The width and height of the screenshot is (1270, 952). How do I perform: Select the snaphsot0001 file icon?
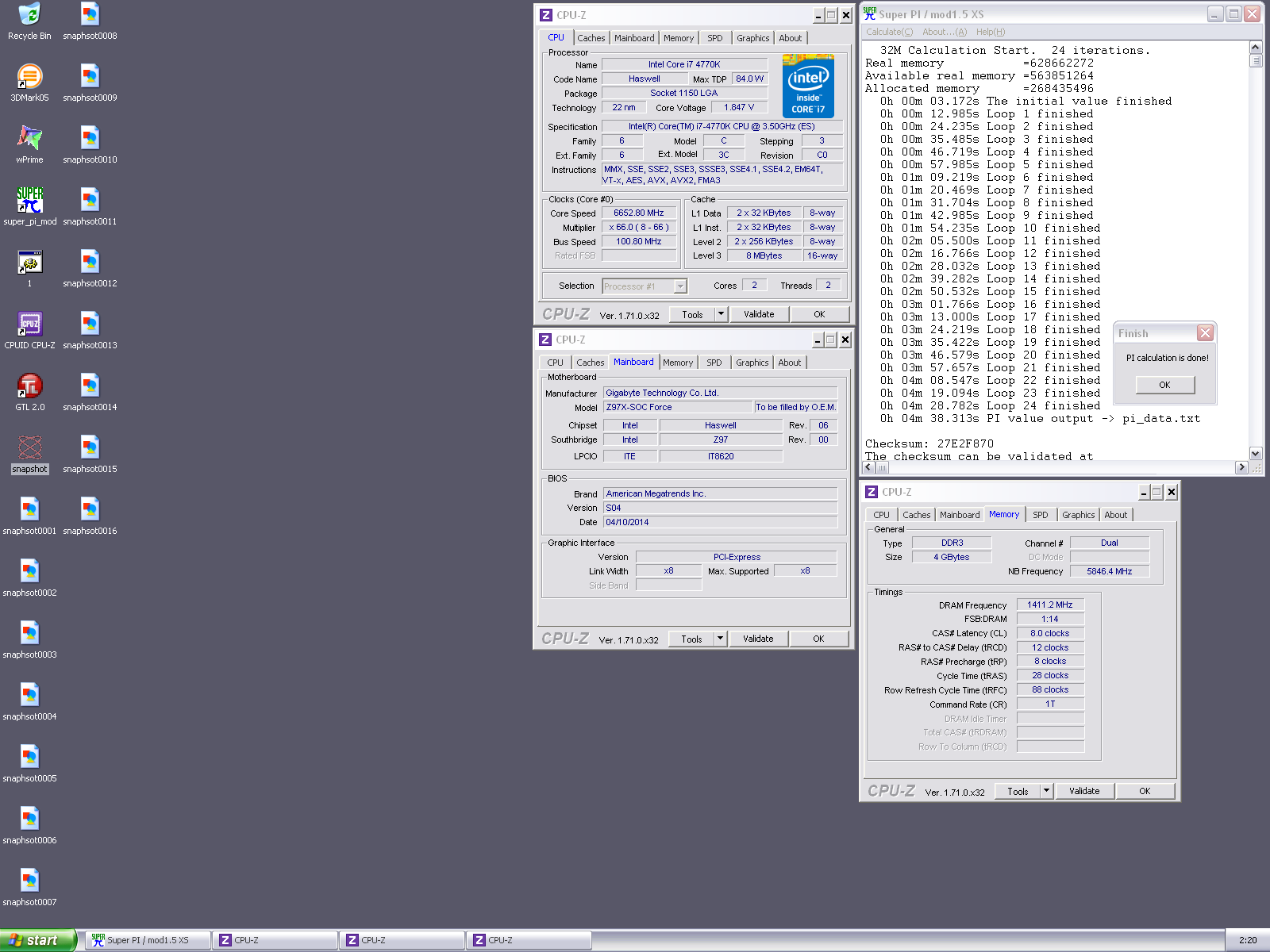(29, 516)
